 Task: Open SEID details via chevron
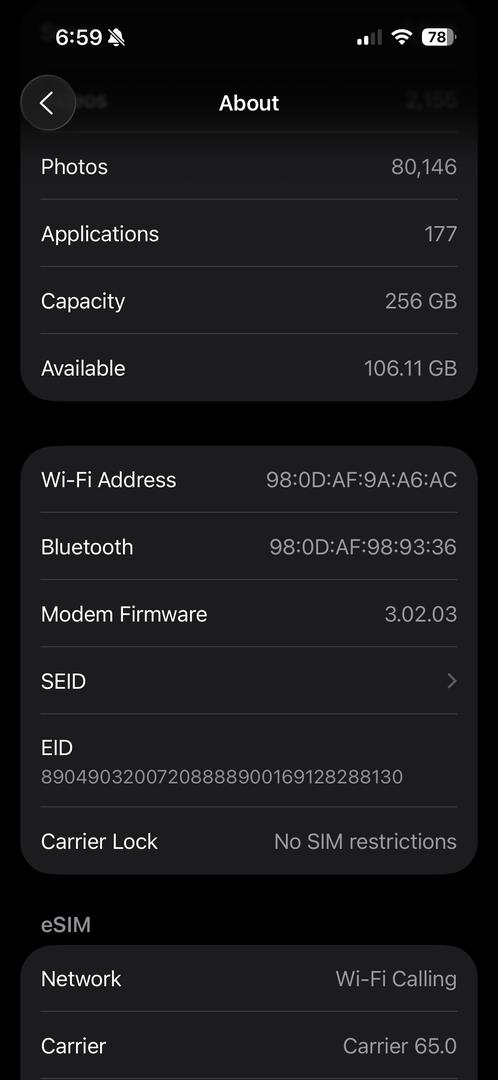tap(451, 681)
